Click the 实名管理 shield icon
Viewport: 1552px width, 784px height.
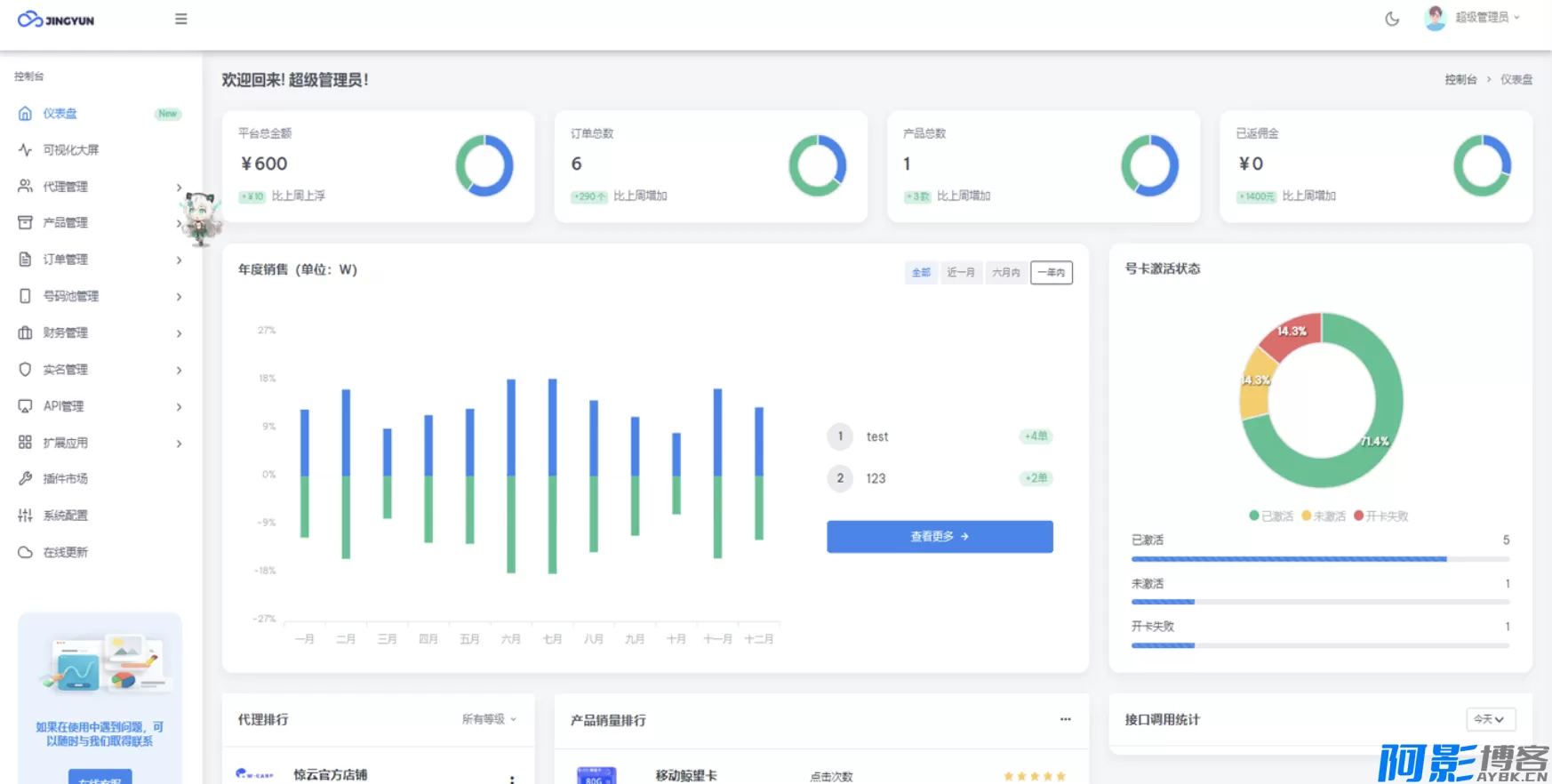(25, 370)
